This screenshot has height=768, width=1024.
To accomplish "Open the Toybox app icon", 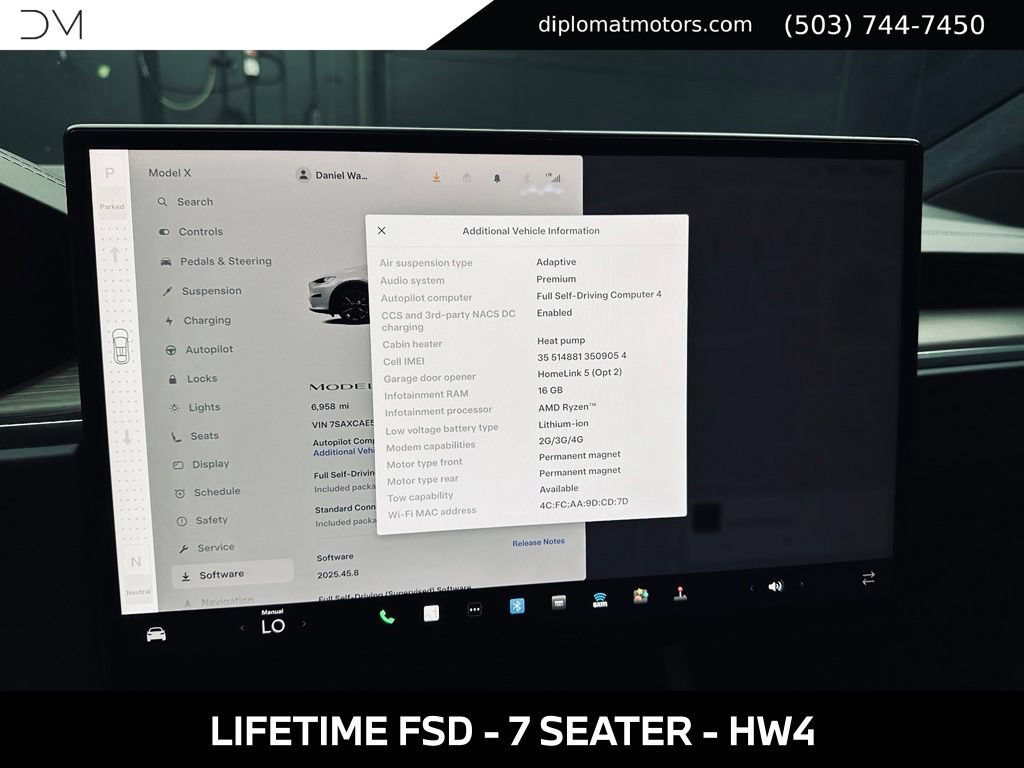I will coord(641,596).
